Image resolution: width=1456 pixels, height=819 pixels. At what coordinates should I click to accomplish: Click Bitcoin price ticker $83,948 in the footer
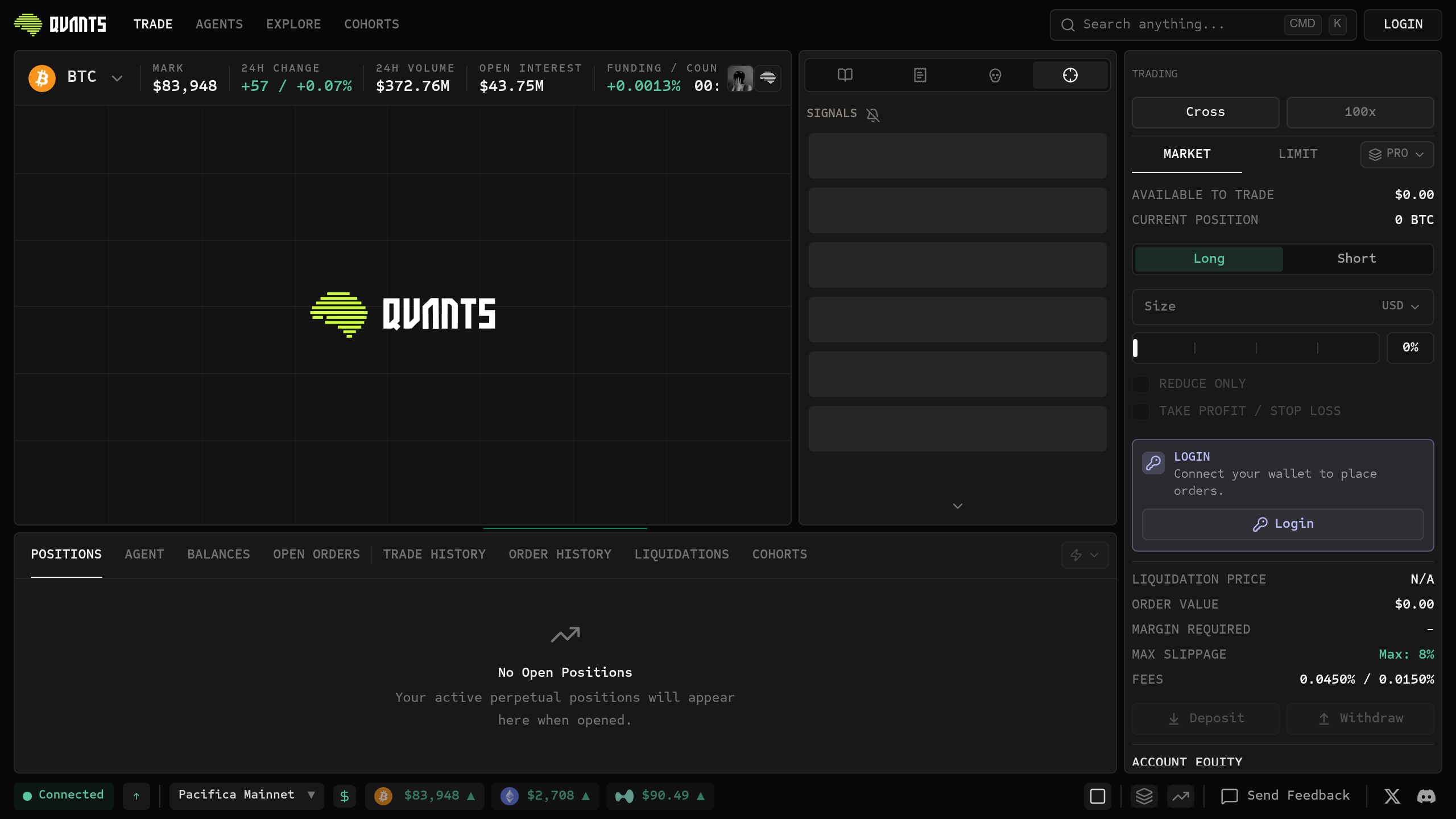coord(425,796)
